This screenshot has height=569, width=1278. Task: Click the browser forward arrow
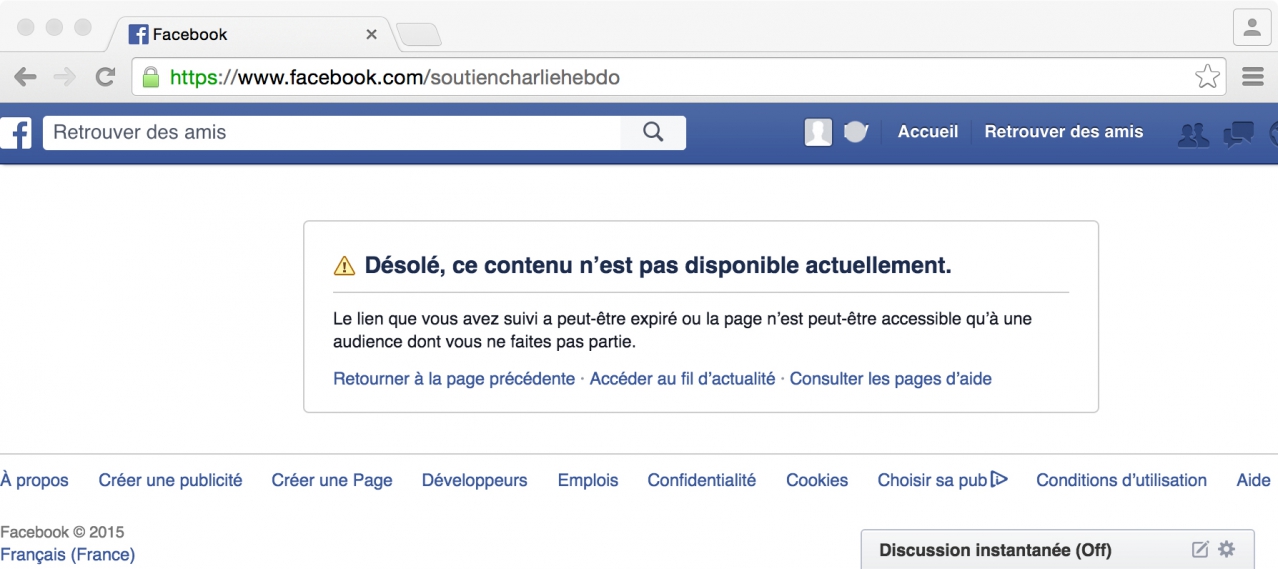pos(64,77)
